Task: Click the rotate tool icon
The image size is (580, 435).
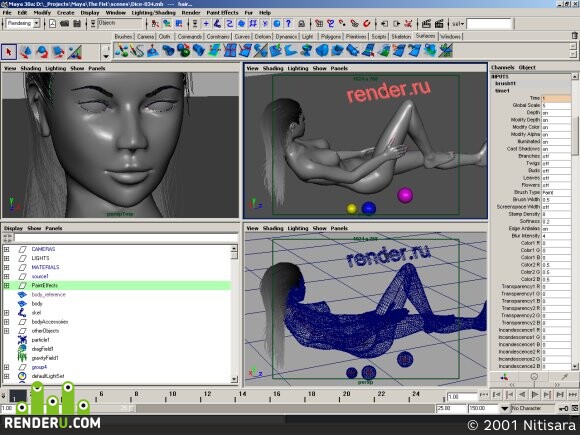Action: pos(41,52)
